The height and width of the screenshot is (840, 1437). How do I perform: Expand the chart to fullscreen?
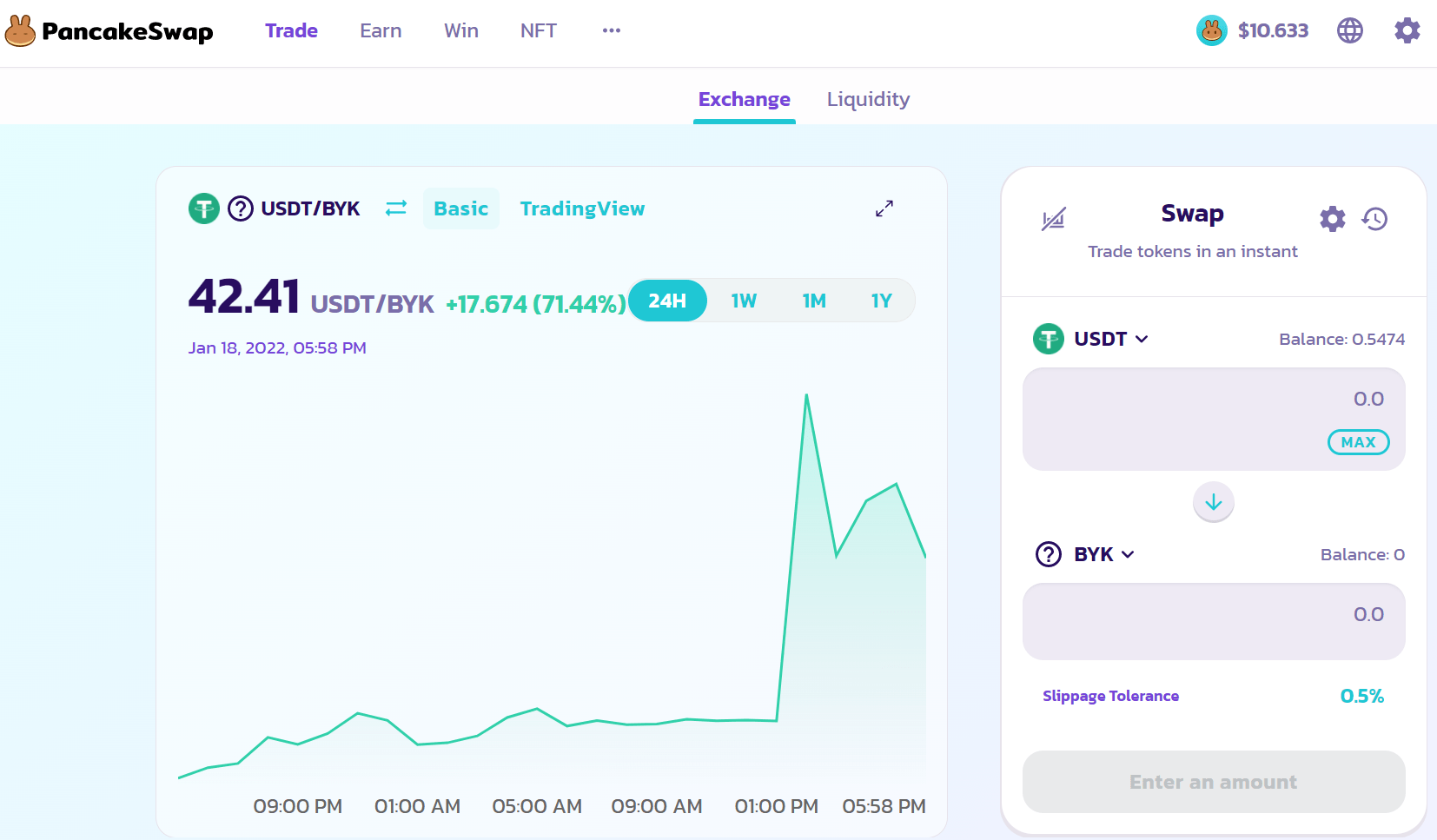(884, 208)
